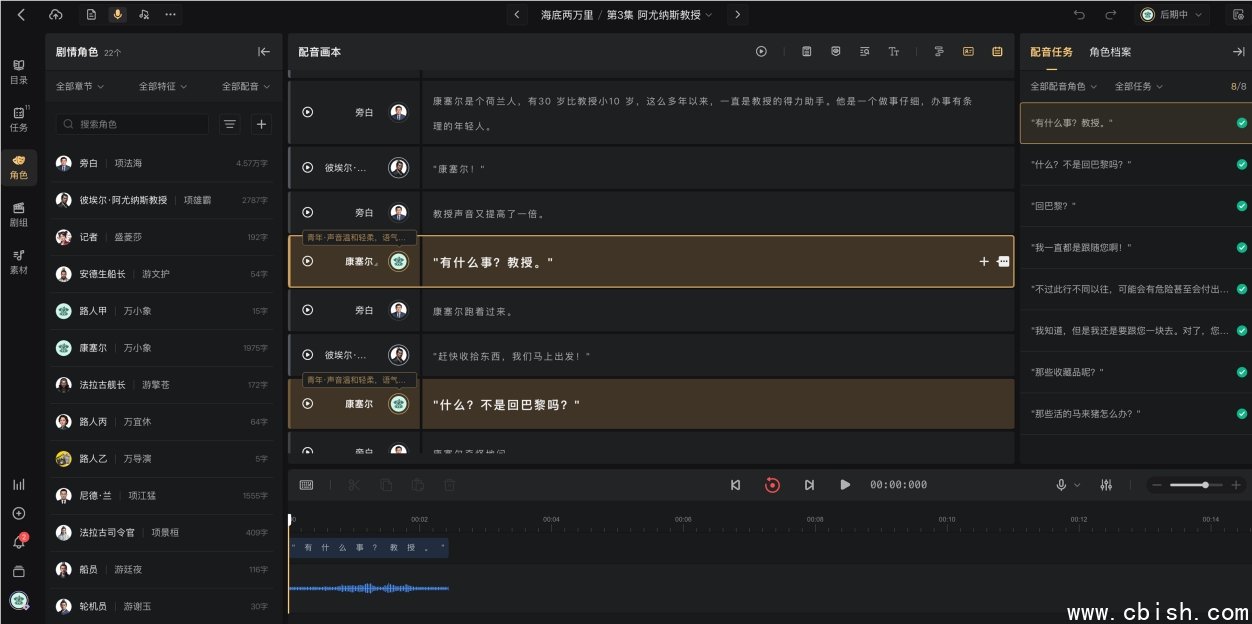The height and width of the screenshot is (624, 1252).
Task: Click the red record button in timeline
Action: pos(772,485)
